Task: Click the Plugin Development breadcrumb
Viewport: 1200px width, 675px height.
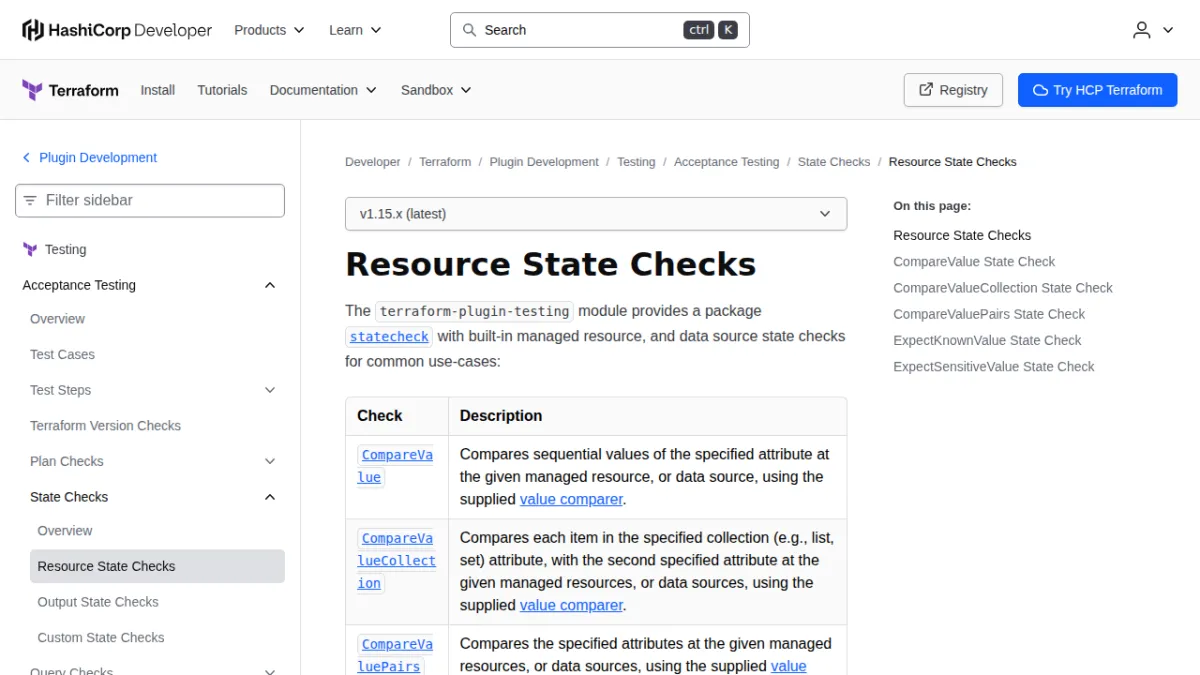Action: [x=544, y=162]
